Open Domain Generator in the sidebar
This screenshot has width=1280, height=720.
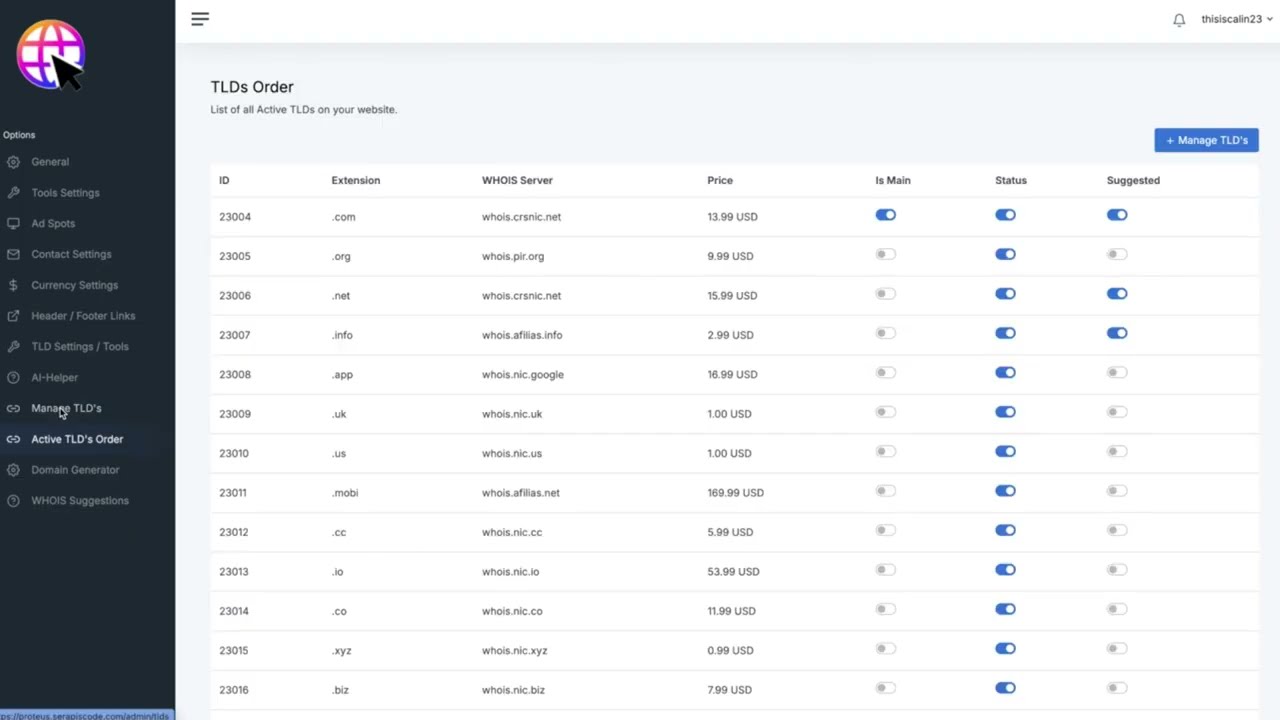coord(75,470)
